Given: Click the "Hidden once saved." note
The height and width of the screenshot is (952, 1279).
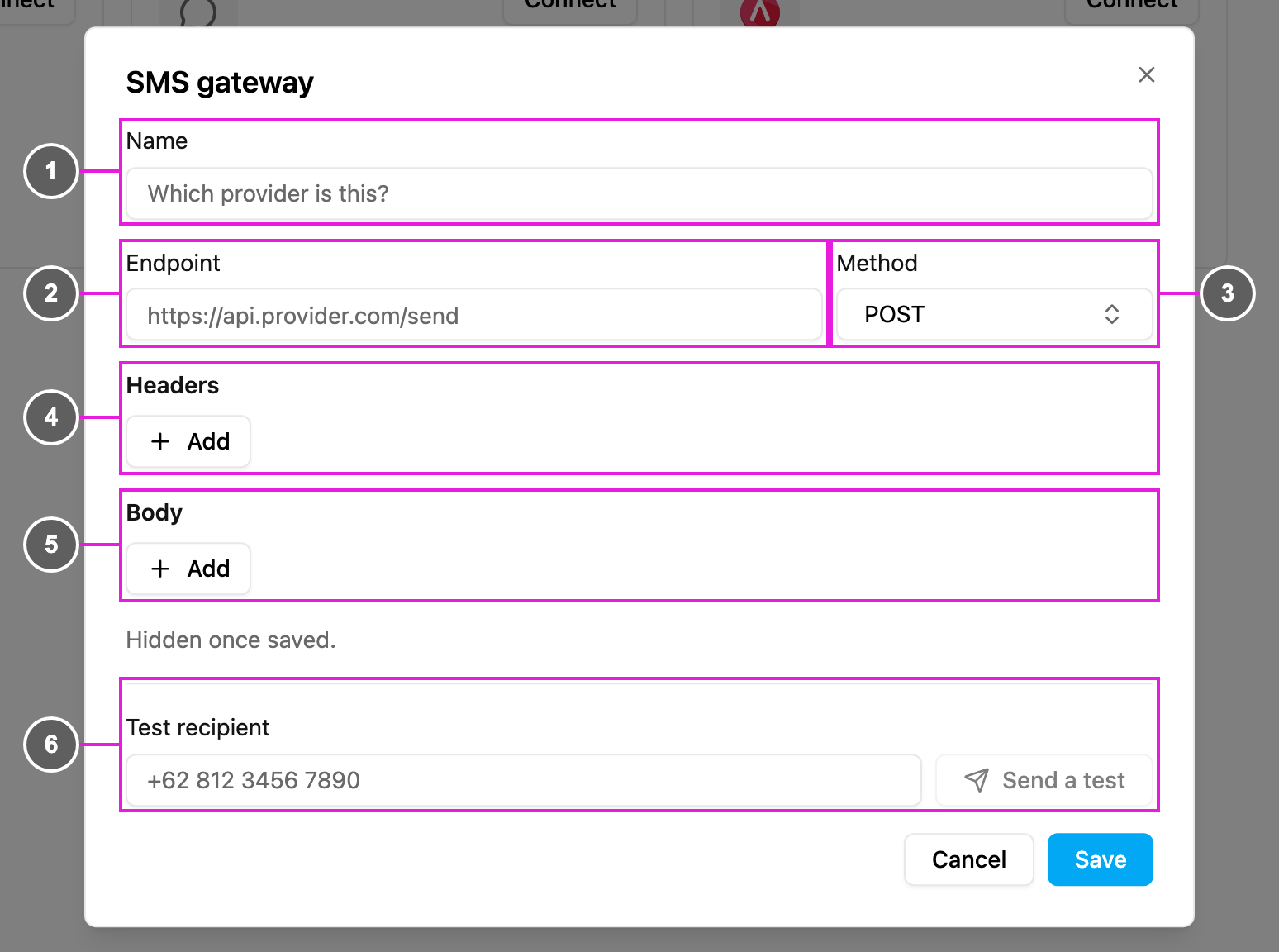Looking at the screenshot, I should click(x=231, y=640).
